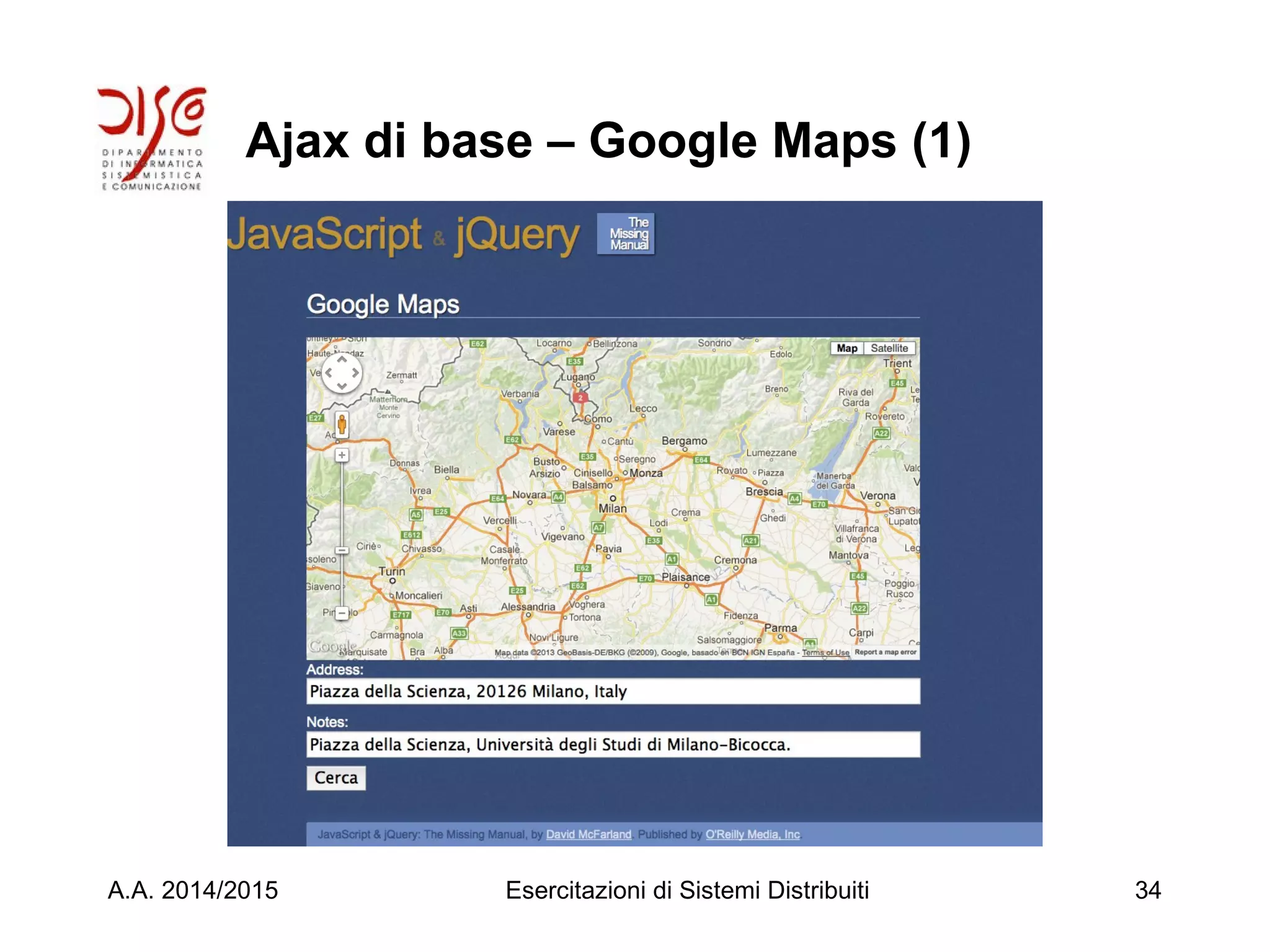Click the Milan city label on map
The height and width of the screenshot is (952, 1270).
pyautogui.click(x=613, y=508)
